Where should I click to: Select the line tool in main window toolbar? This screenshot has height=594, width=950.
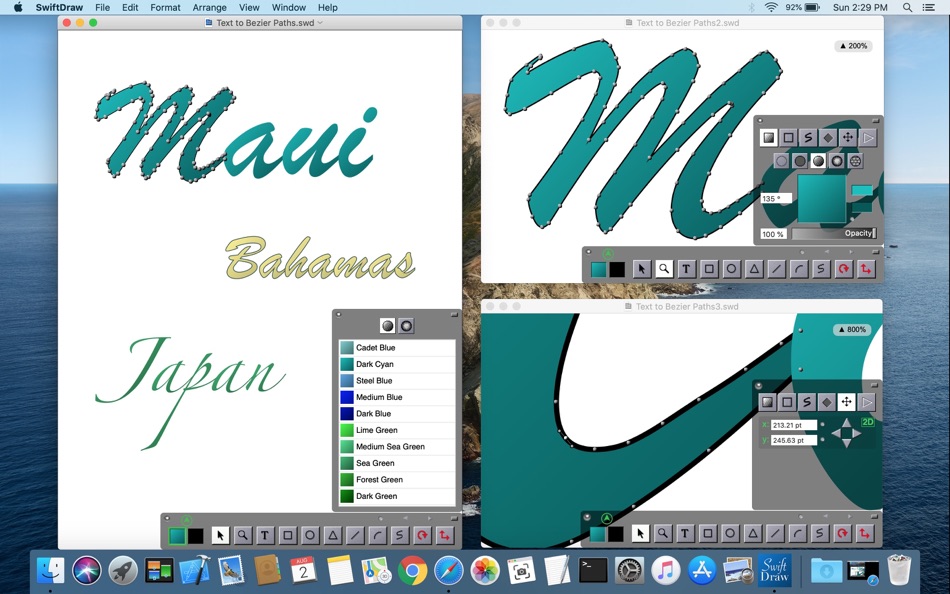(x=355, y=535)
